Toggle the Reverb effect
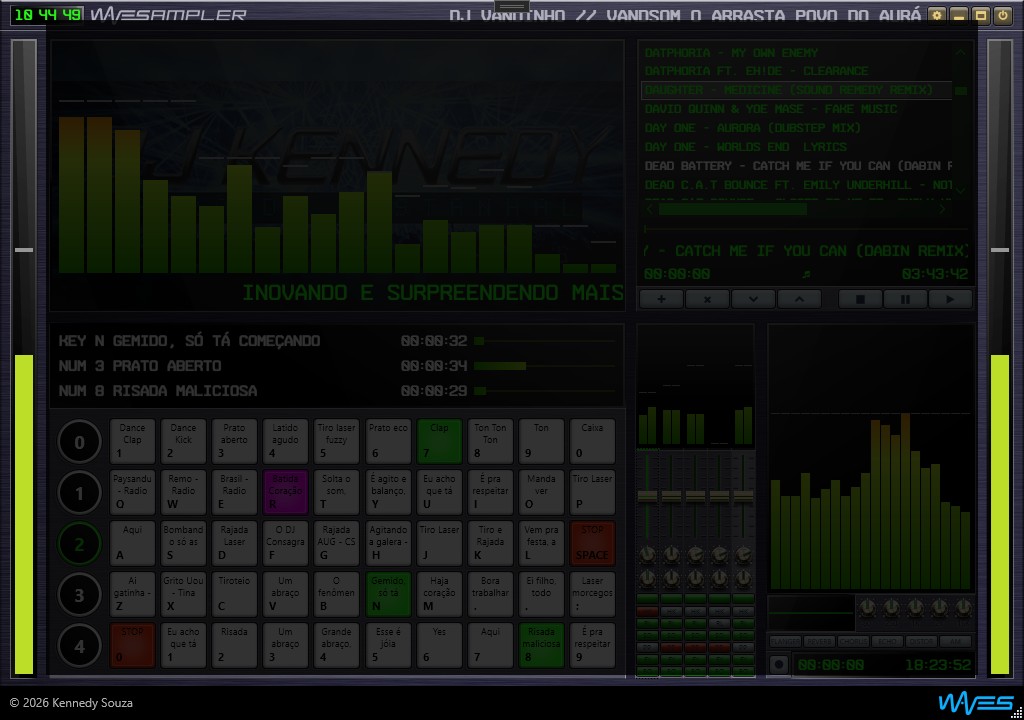This screenshot has width=1024, height=720. 819,642
